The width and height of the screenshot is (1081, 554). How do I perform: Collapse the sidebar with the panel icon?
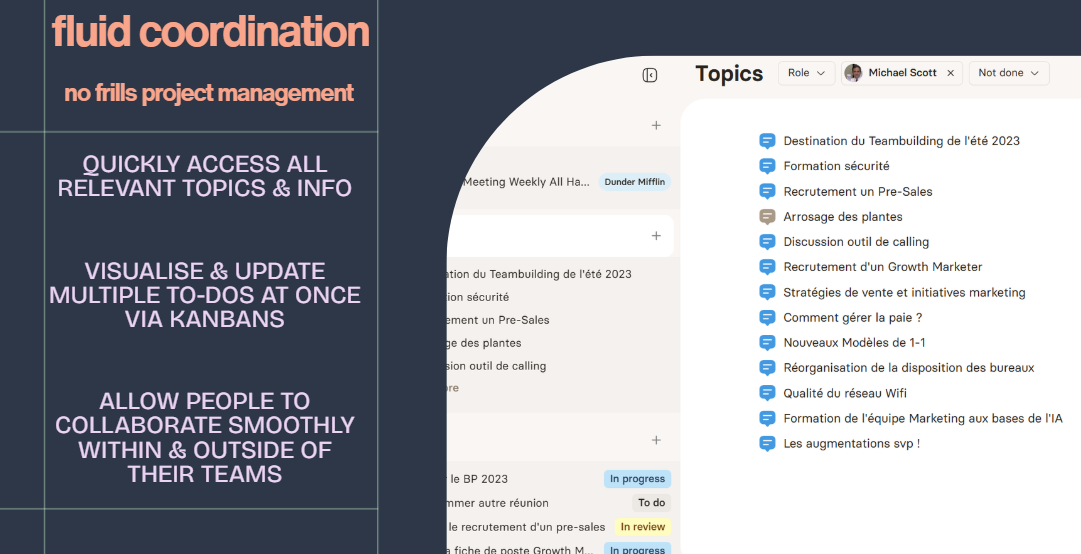(x=650, y=75)
